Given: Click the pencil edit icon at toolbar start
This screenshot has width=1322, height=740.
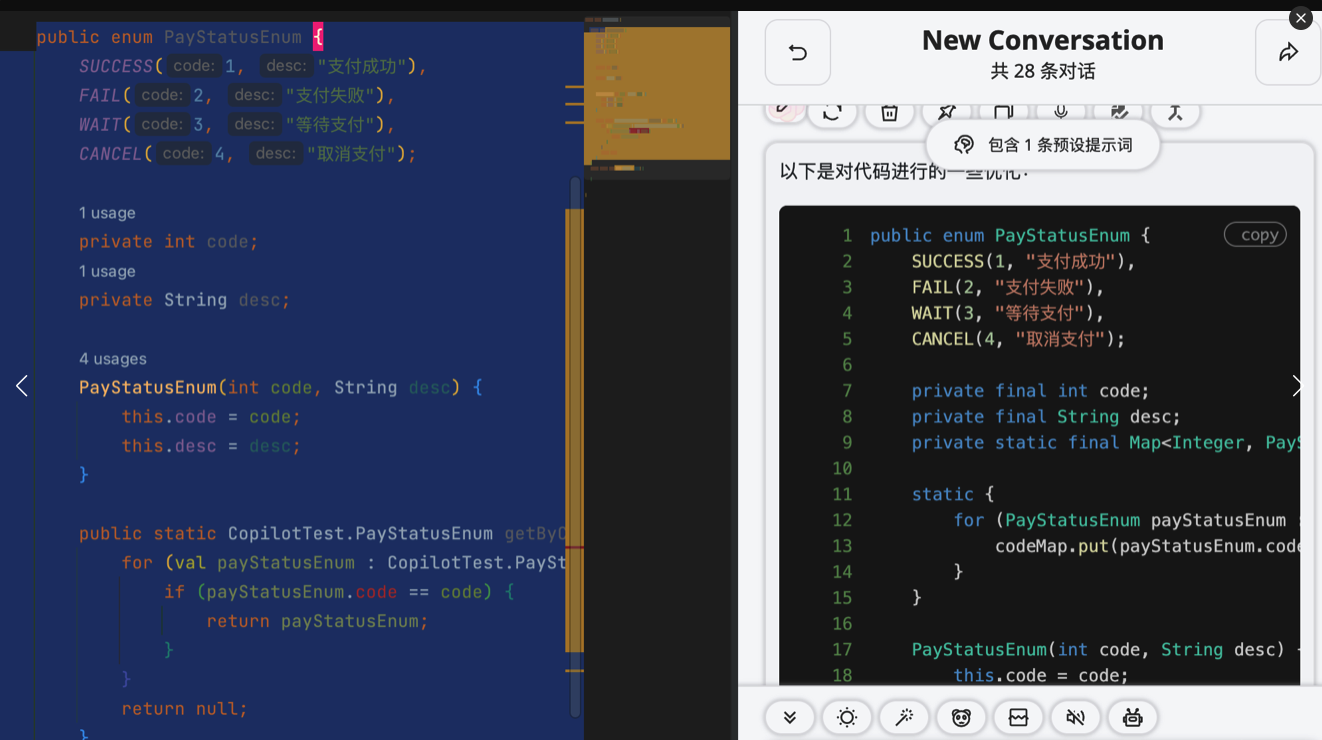Looking at the screenshot, I should pos(785,110).
